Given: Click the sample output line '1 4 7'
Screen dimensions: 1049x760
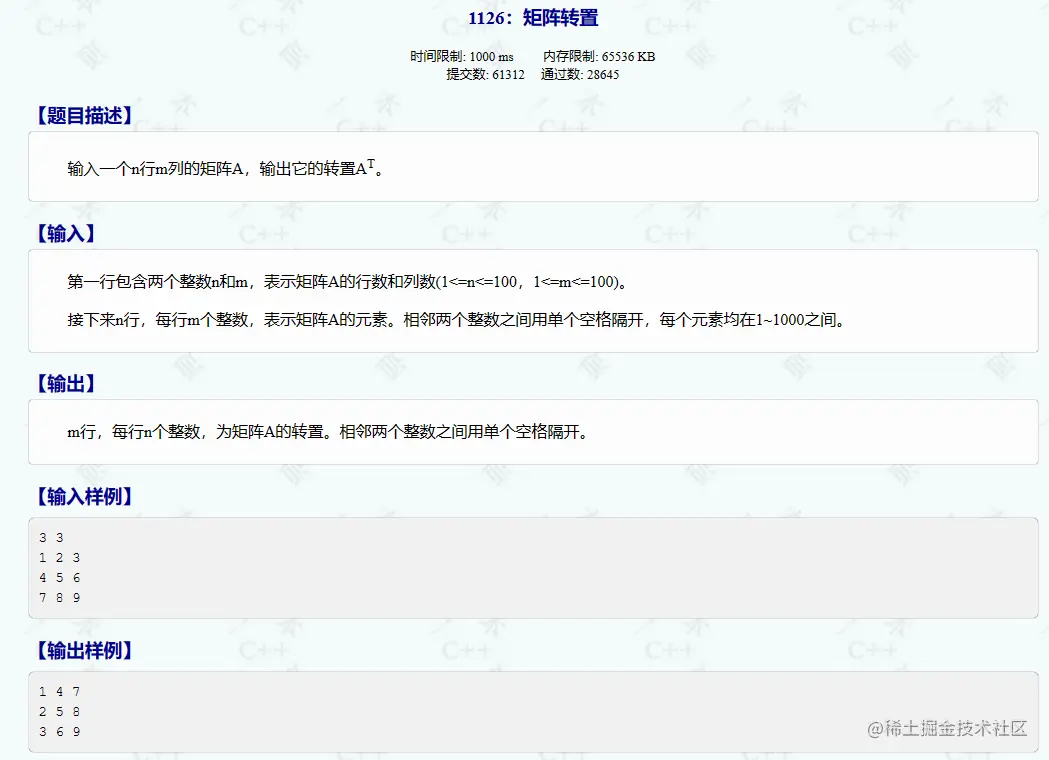Looking at the screenshot, I should (60, 692).
